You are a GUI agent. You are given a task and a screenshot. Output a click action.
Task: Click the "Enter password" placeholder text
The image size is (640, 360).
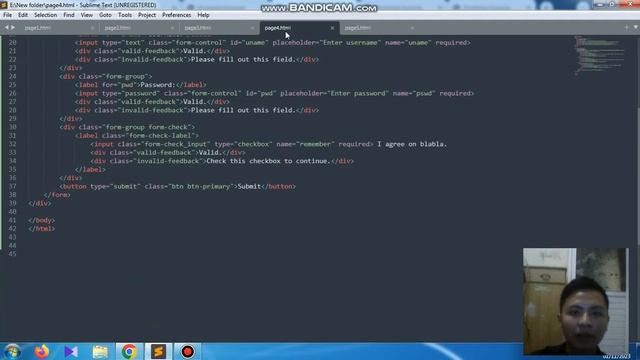[x=358, y=93]
